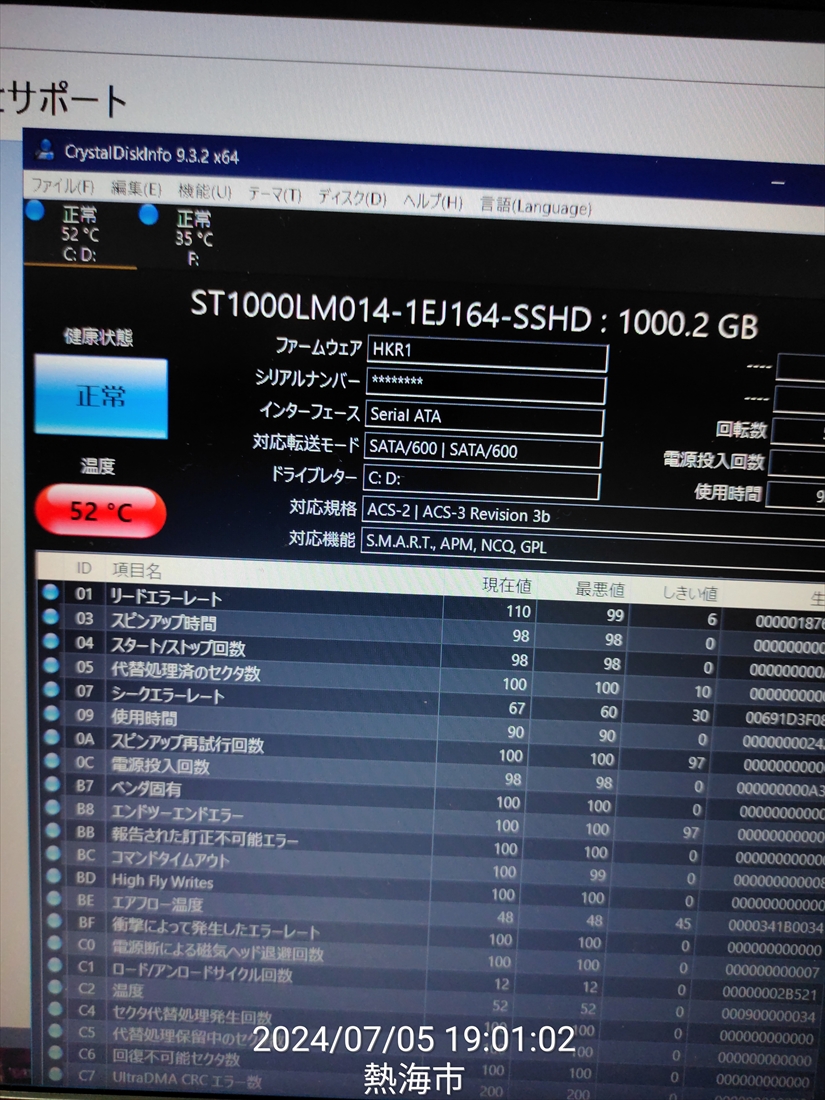Click the firmware field showing HKR1
Image resolution: width=825 pixels, height=1100 pixels.
pos(487,356)
